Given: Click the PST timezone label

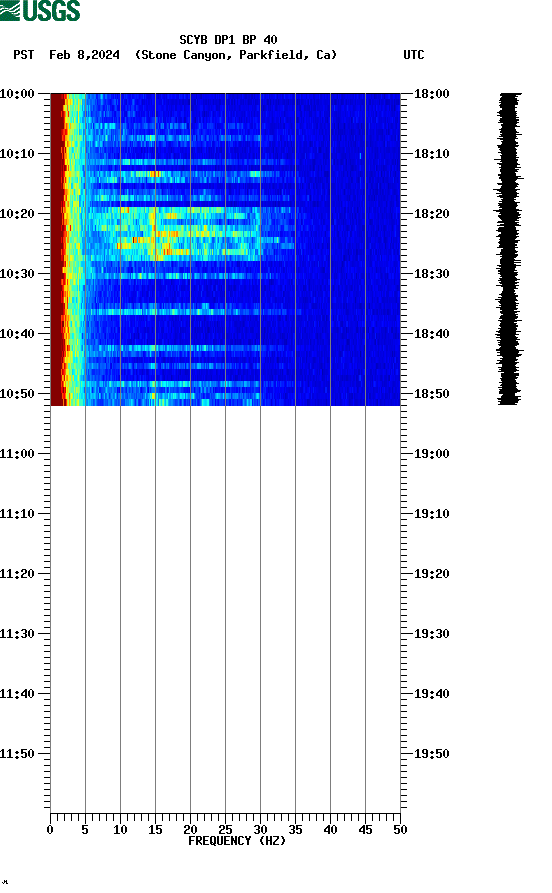Looking at the screenshot, I should coord(24,55).
